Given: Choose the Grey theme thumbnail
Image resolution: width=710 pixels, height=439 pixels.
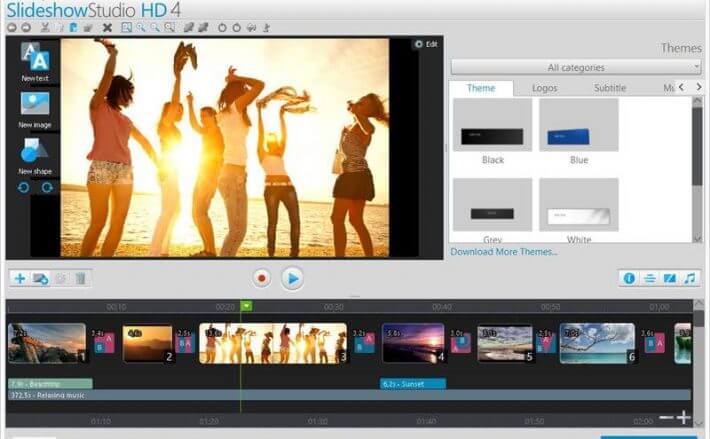Looking at the screenshot, I should point(493,205).
